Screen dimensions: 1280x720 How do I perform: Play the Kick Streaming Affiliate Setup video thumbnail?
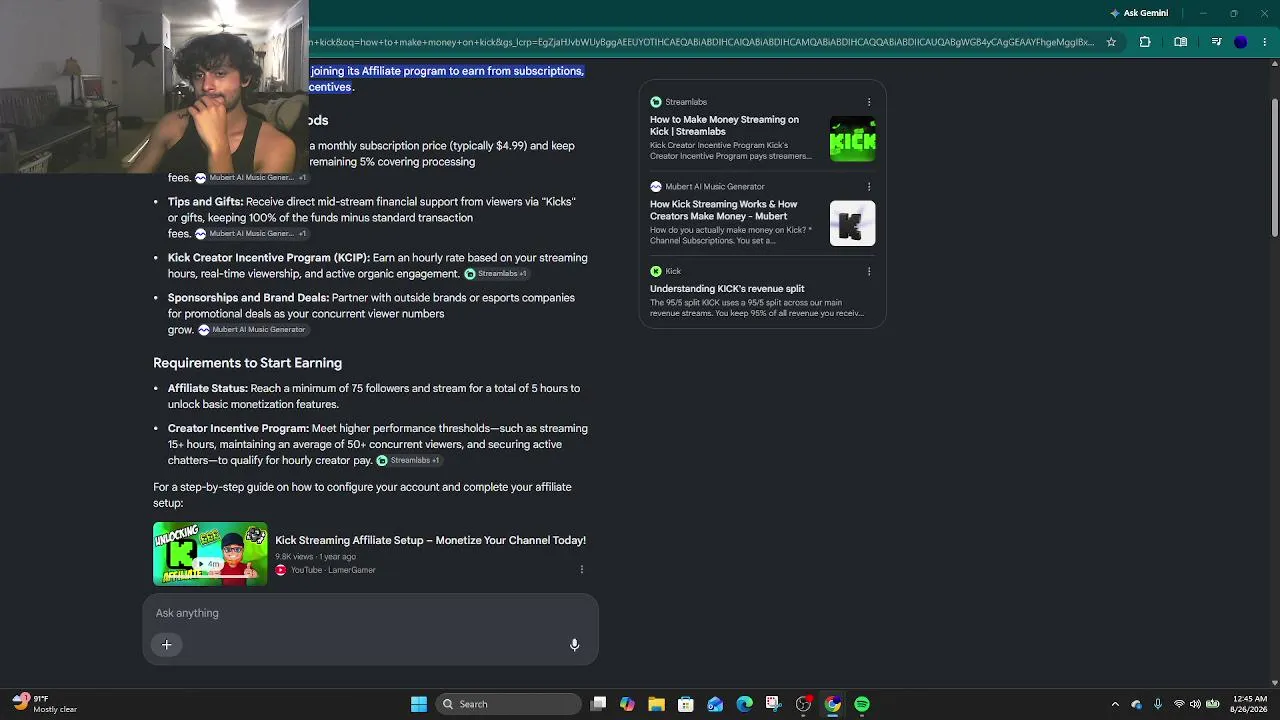click(210, 553)
